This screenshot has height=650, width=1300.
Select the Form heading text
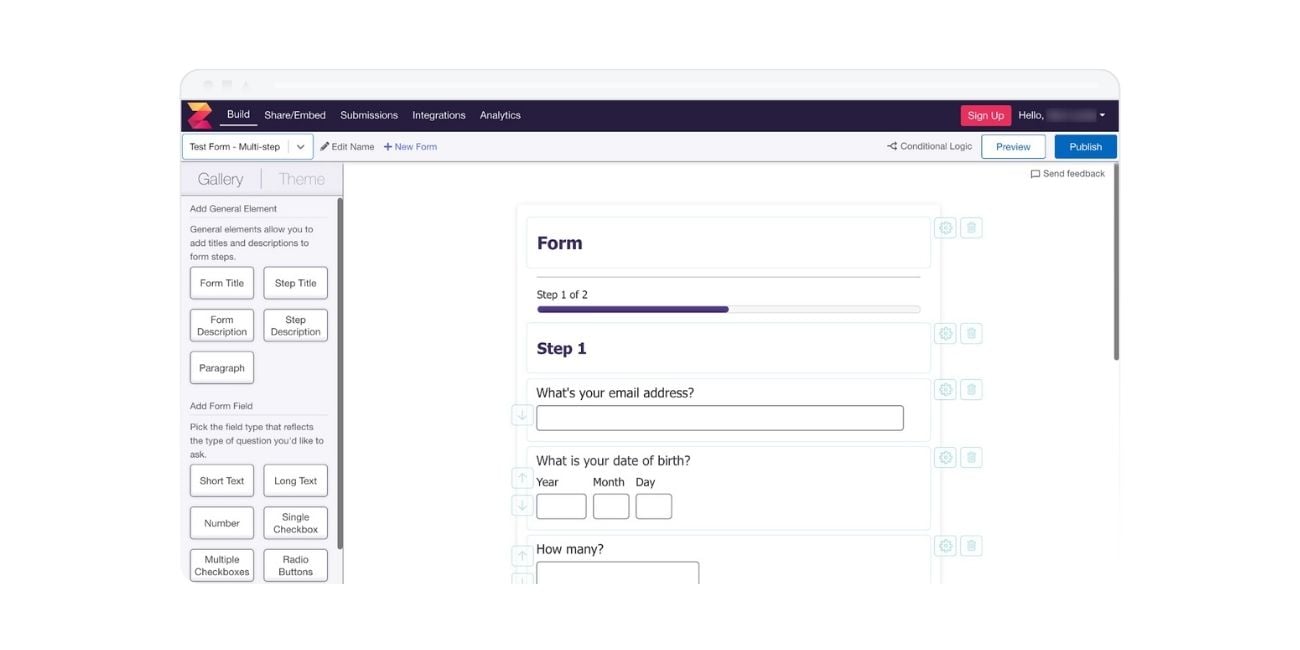click(559, 243)
